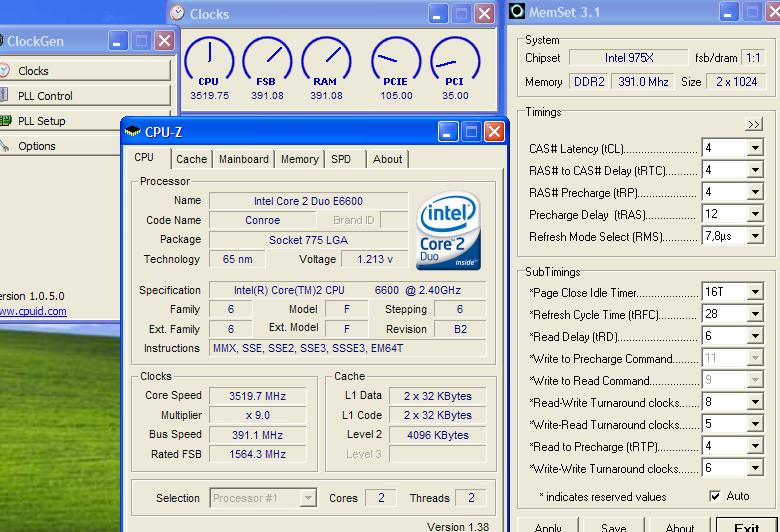This screenshot has height=532, width=780.
Task: Minimize the MemSet window
Action: click(x=728, y=12)
